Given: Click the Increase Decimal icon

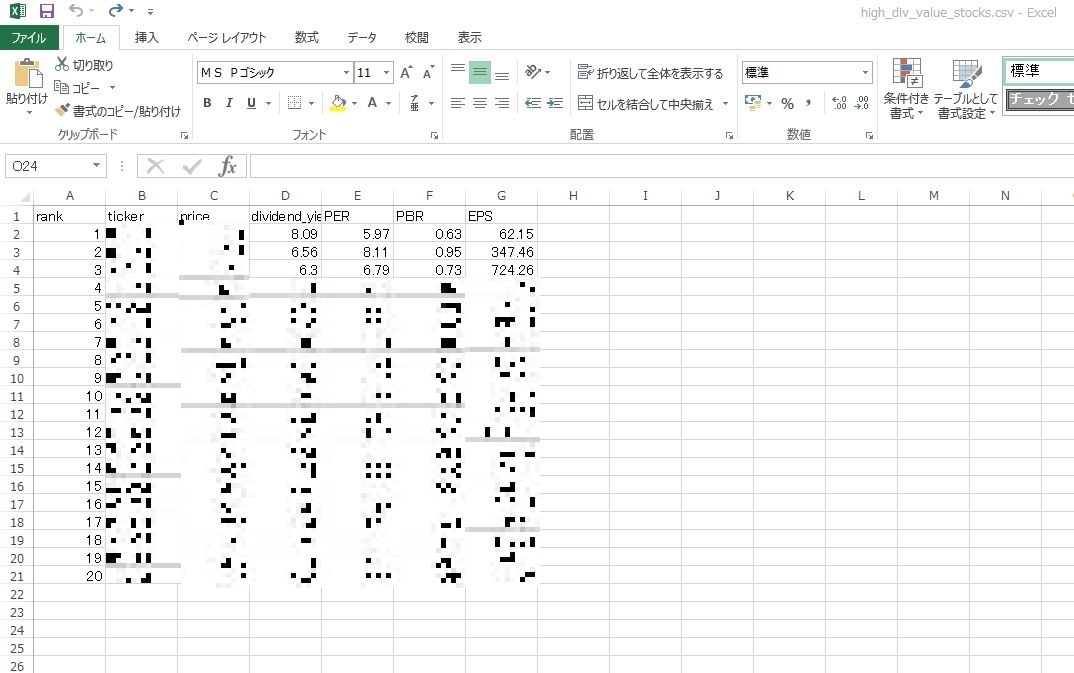Looking at the screenshot, I should coord(839,103).
